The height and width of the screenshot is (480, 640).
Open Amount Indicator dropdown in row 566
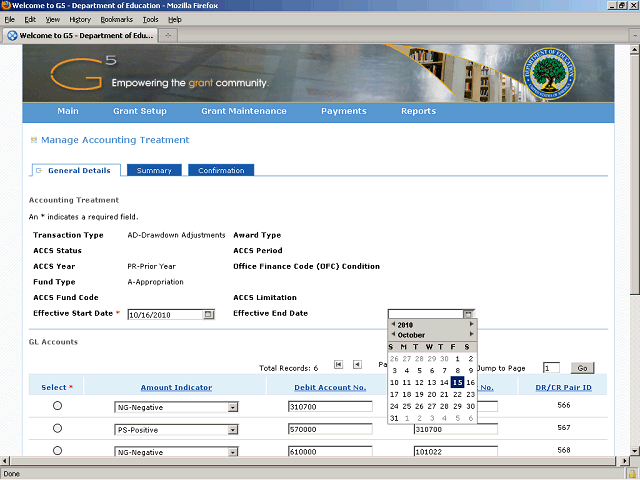click(233, 407)
